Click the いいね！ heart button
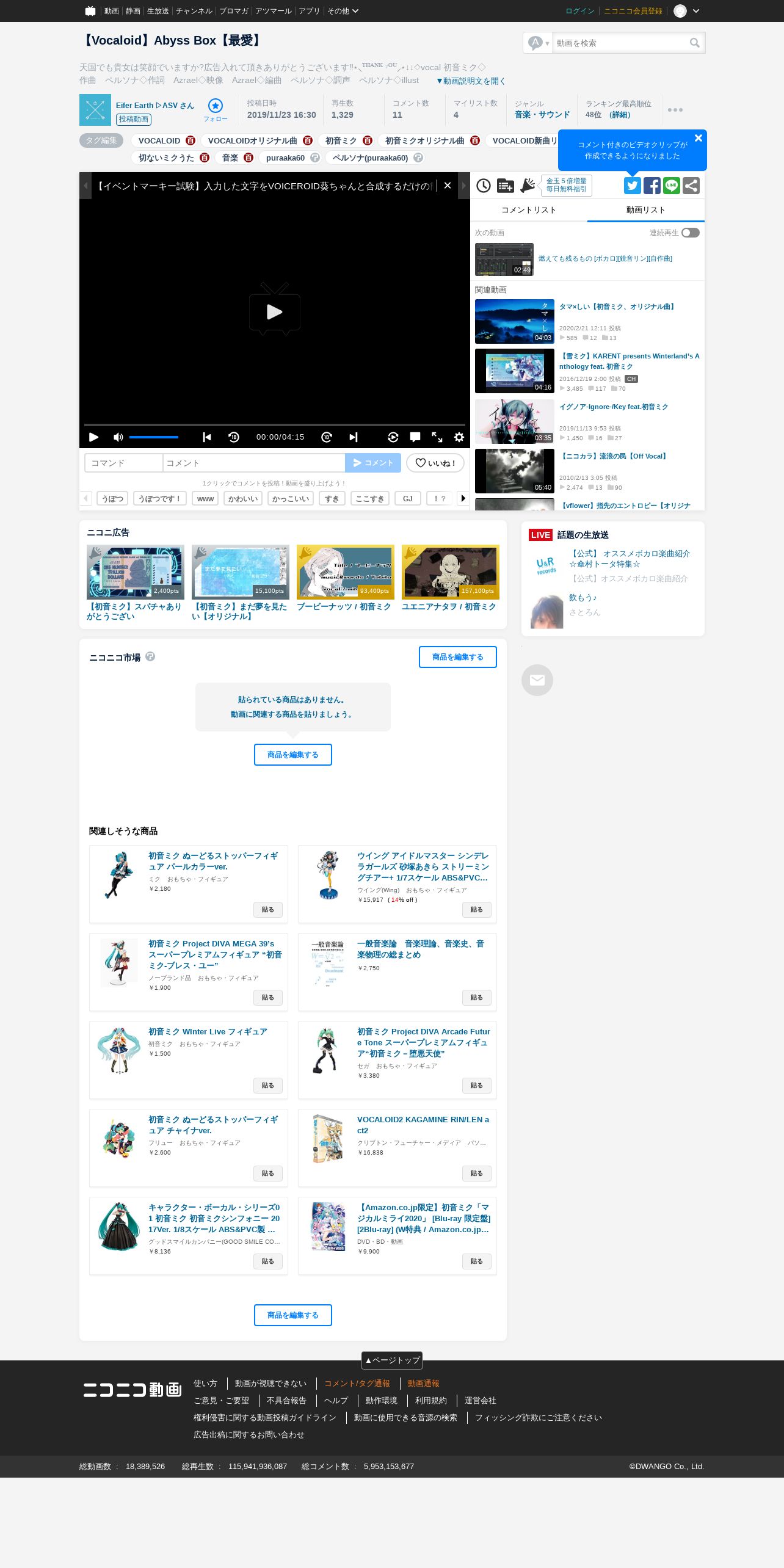This screenshot has height=1568, width=784. (435, 463)
